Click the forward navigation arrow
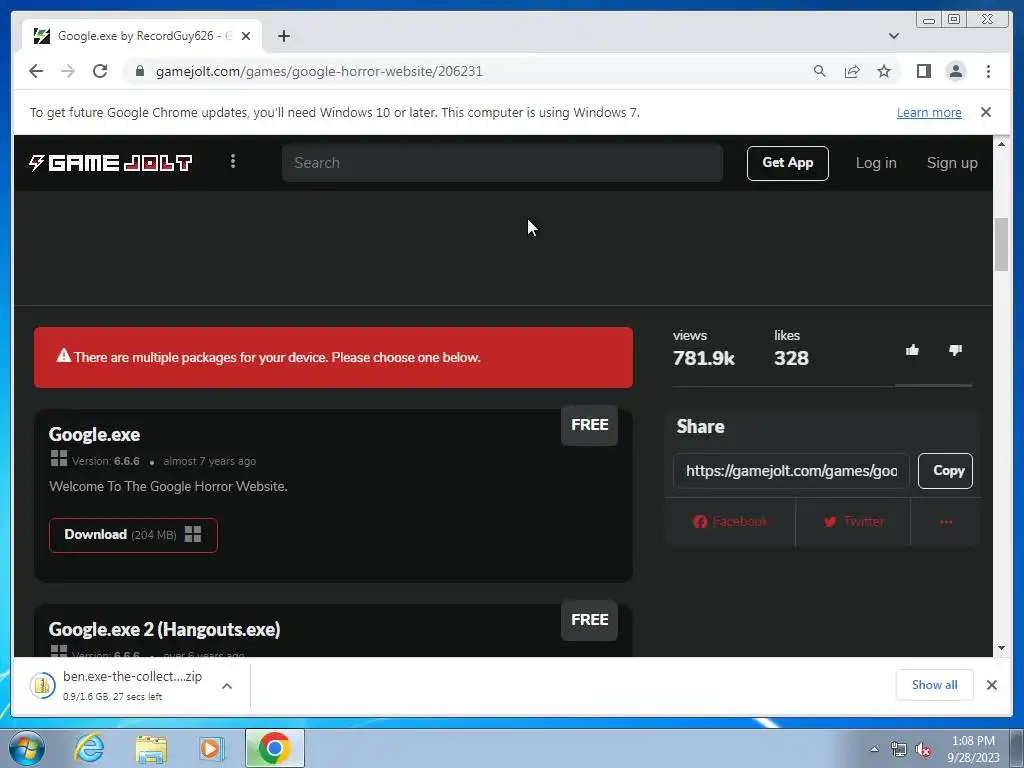1024x768 pixels. [x=68, y=71]
